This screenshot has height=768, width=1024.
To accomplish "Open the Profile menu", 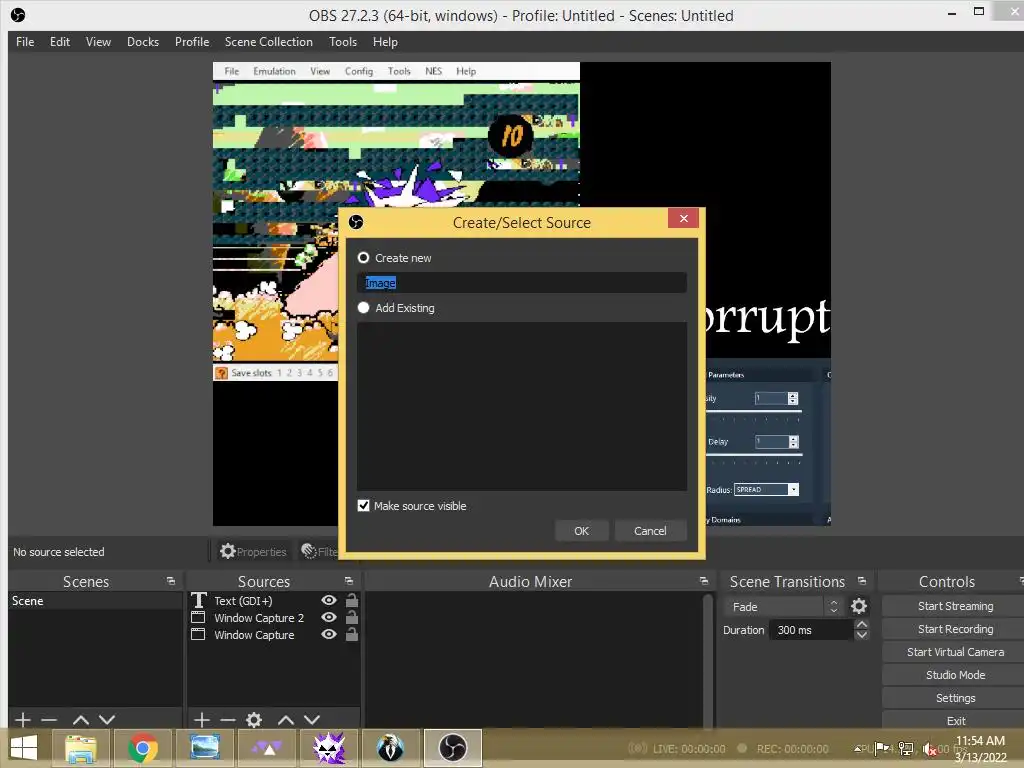I will click(x=192, y=42).
